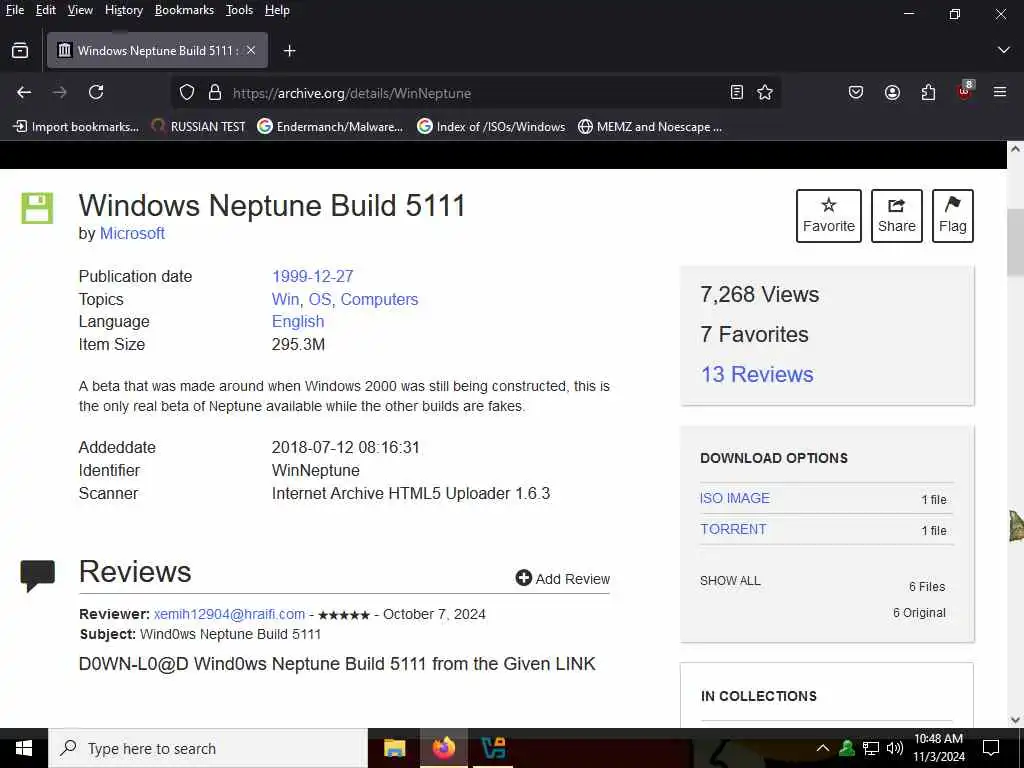Click SHOW ALL download files
This screenshot has width=1024, height=768.
(x=730, y=581)
